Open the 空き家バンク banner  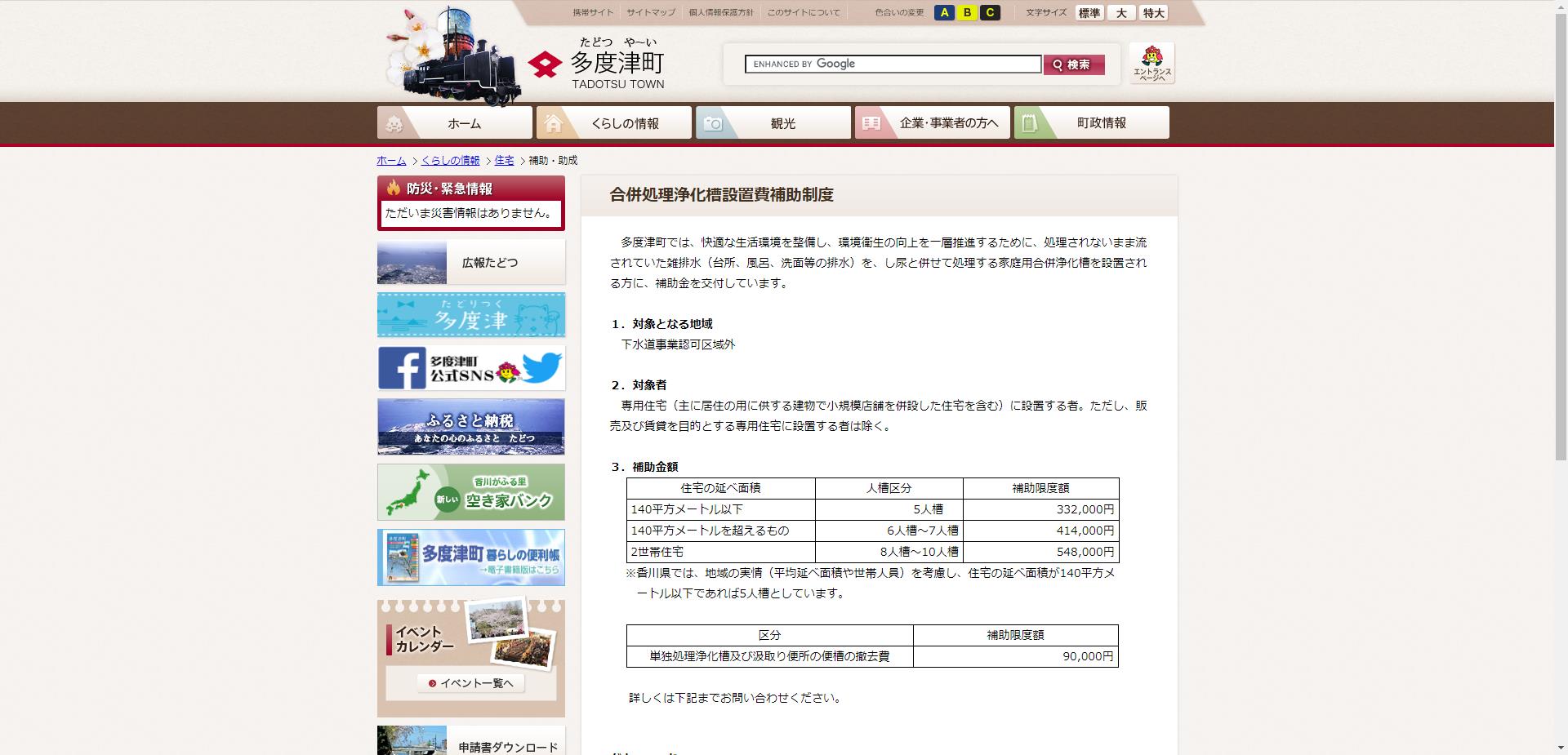coord(470,492)
